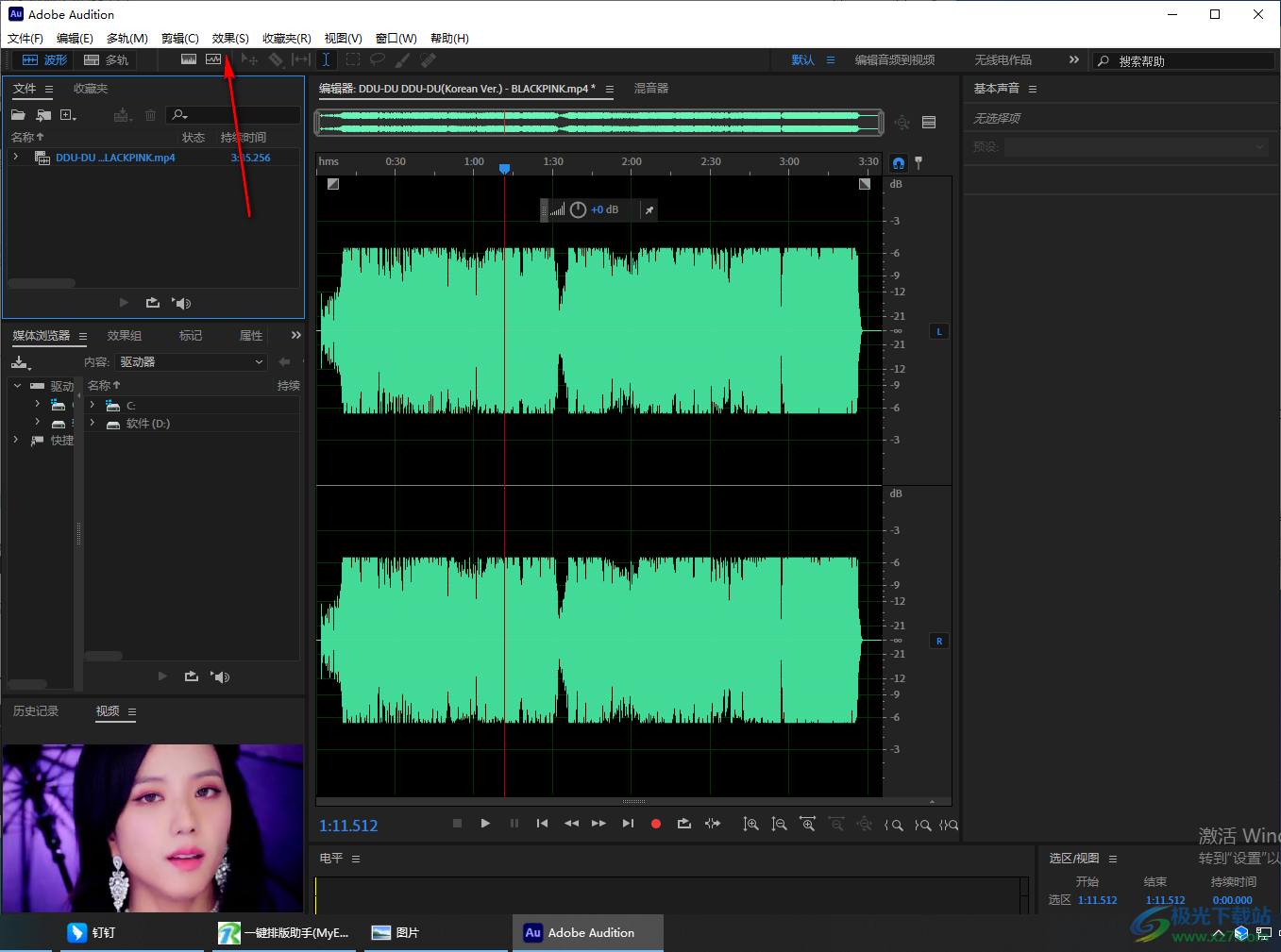Toggle the left channel L button

939,331
